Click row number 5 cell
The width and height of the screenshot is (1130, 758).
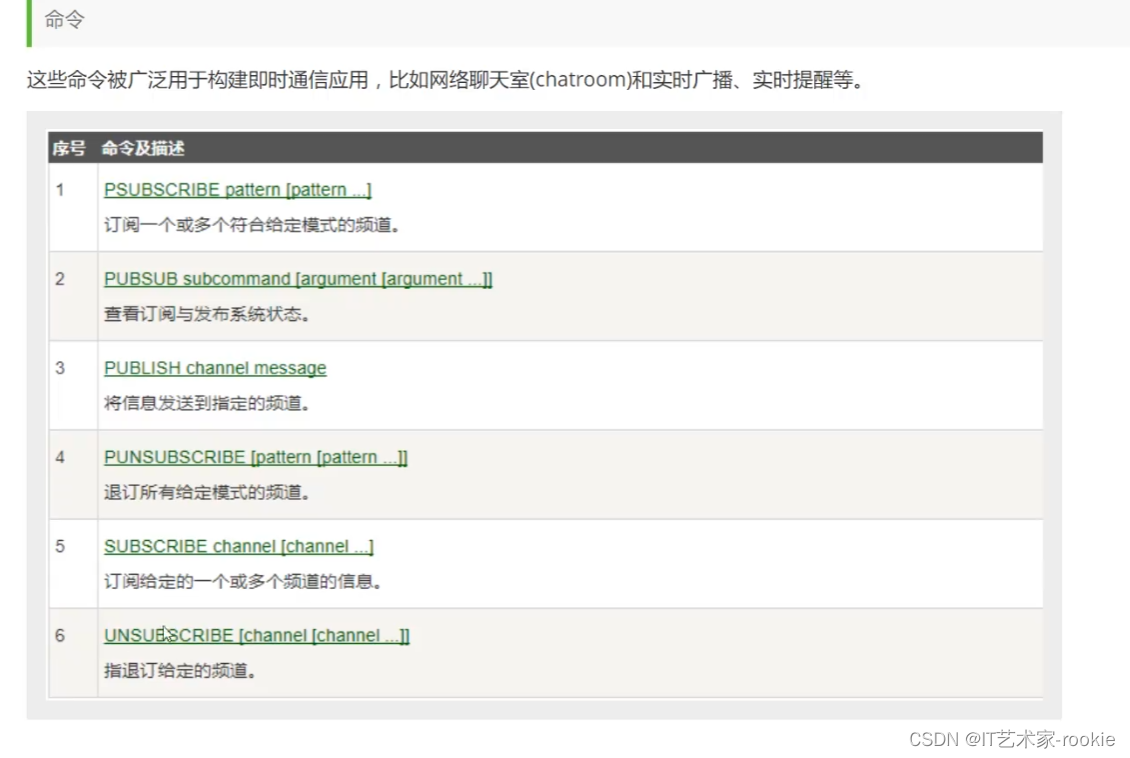click(x=73, y=563)
